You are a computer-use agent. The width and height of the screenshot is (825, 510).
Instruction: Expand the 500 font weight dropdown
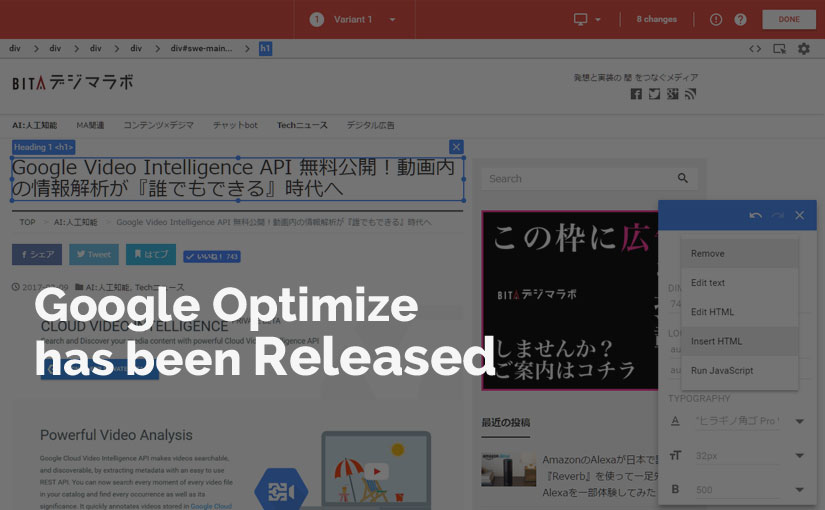point(799,490)
